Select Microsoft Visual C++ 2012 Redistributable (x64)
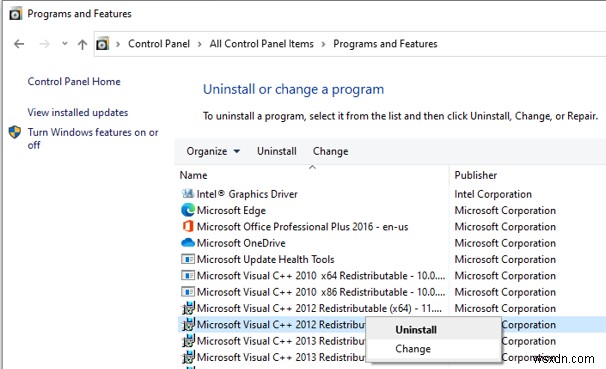 coord(319,308)
